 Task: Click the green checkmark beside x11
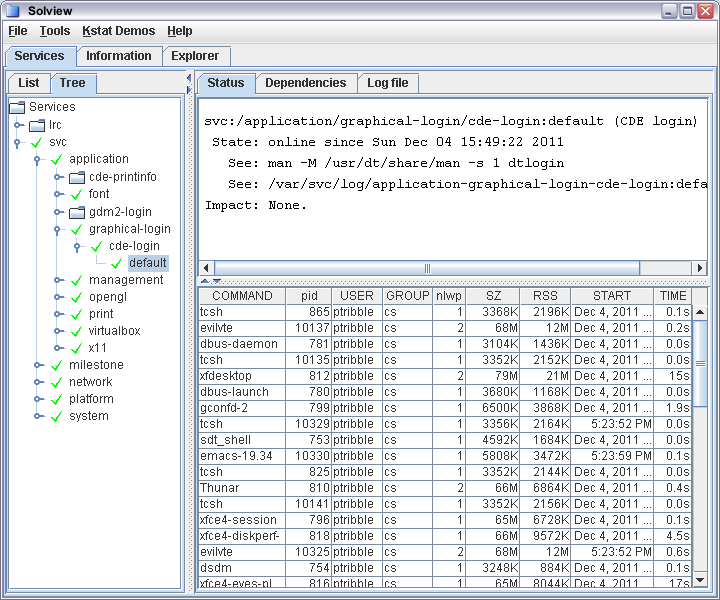pos(76,348)
